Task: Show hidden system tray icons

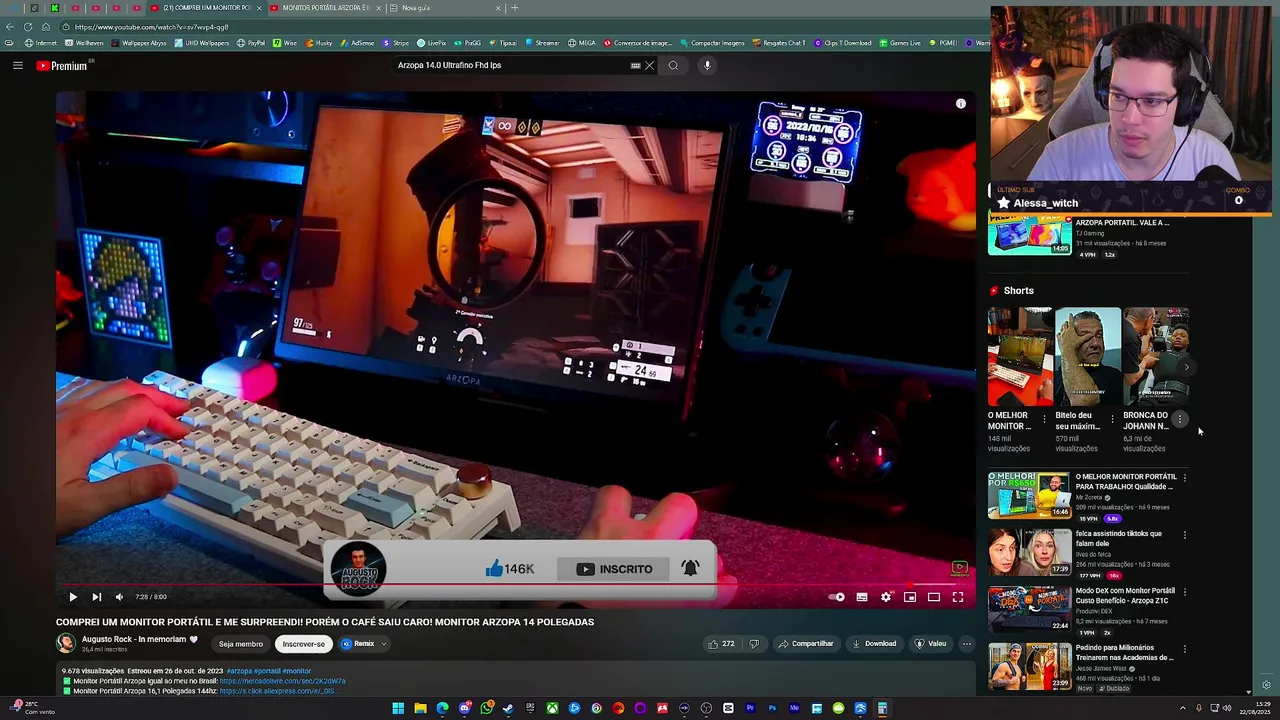Action: (1182, 708)
